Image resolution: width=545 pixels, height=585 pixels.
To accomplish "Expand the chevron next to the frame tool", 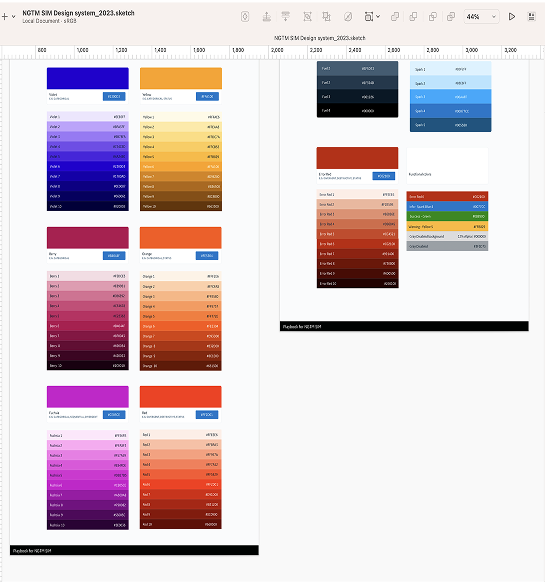I will click(378, 16).
